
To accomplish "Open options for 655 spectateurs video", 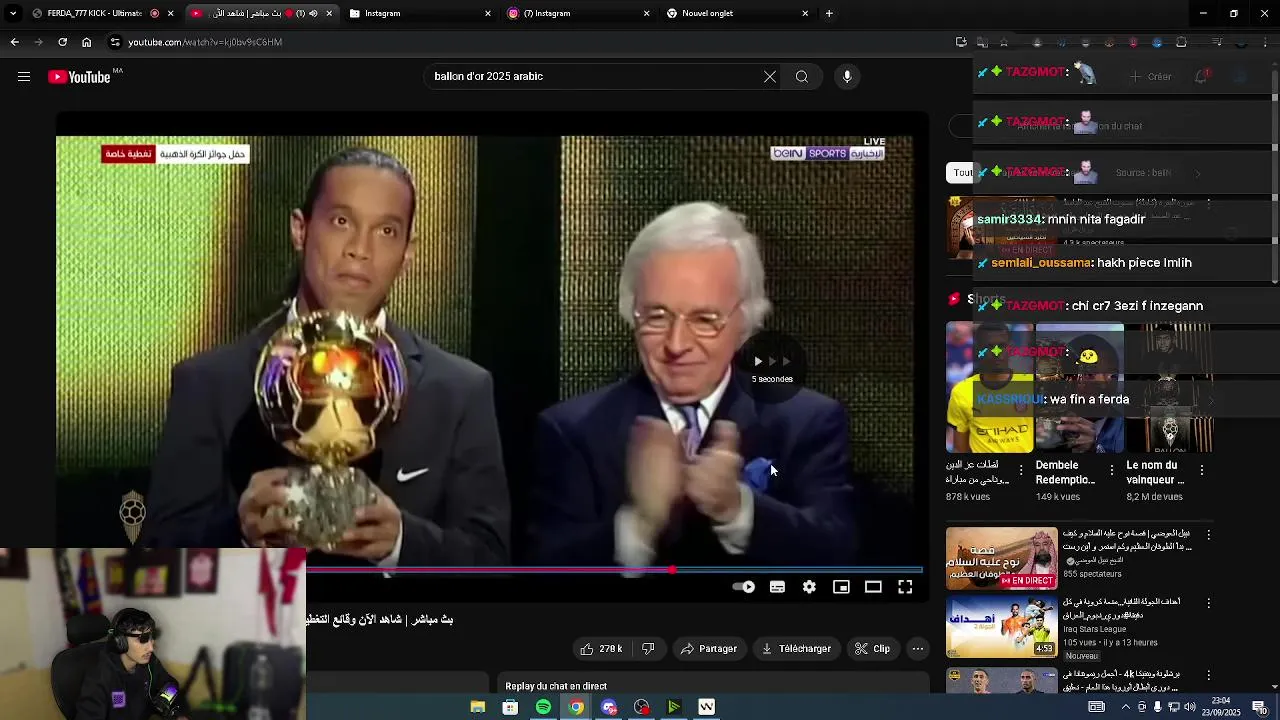I will click(x=1208, y=535).
